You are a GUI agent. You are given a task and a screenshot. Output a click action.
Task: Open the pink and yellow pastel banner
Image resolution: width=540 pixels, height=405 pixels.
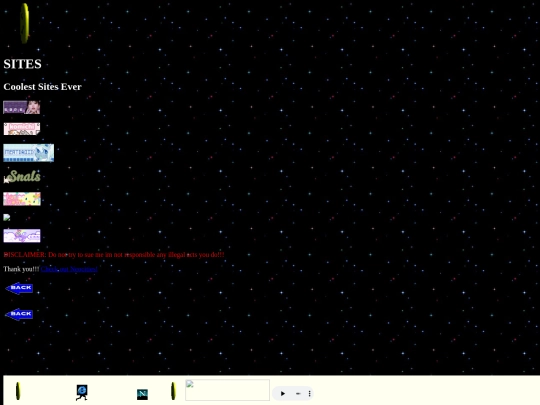pos(22,199)
